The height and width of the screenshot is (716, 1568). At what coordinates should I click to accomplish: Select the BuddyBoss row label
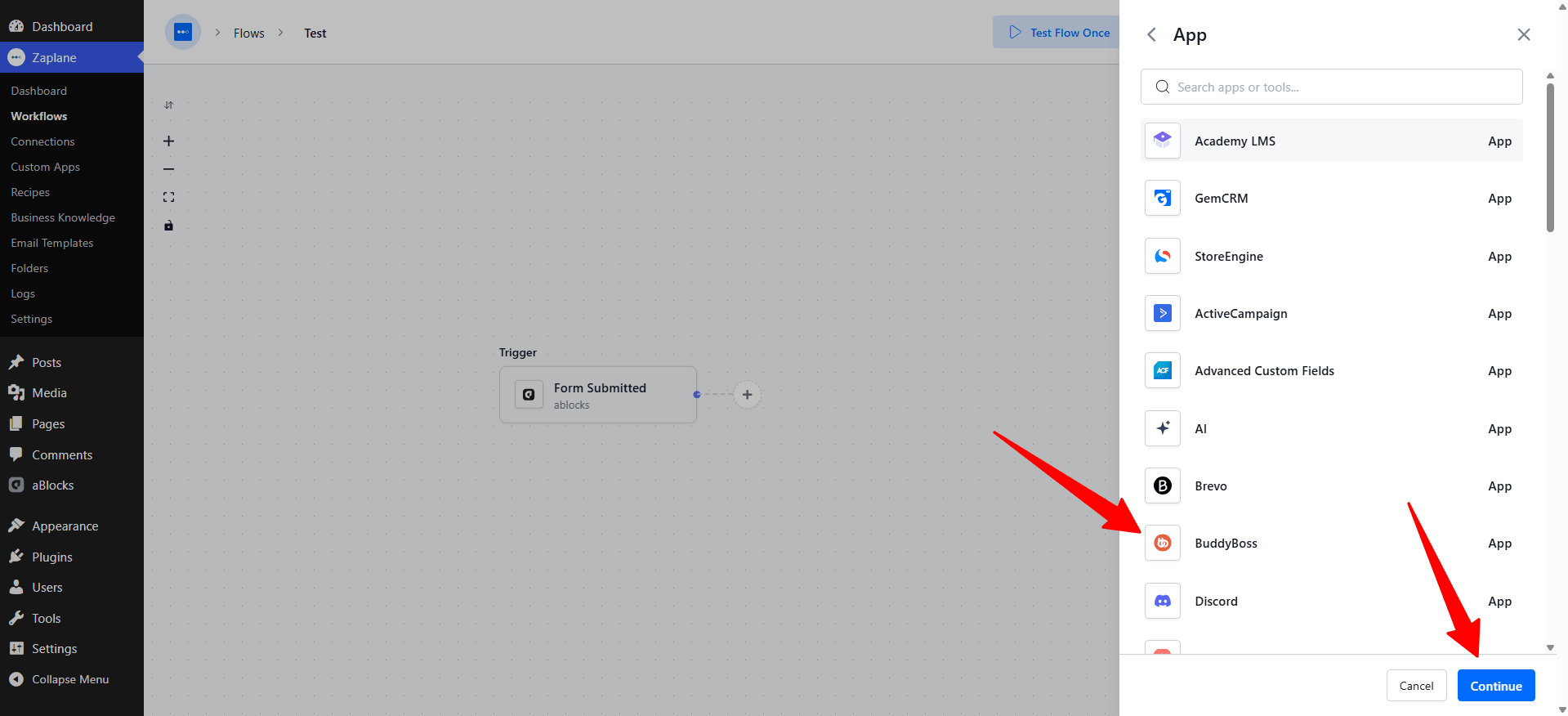pos(1226,543)
